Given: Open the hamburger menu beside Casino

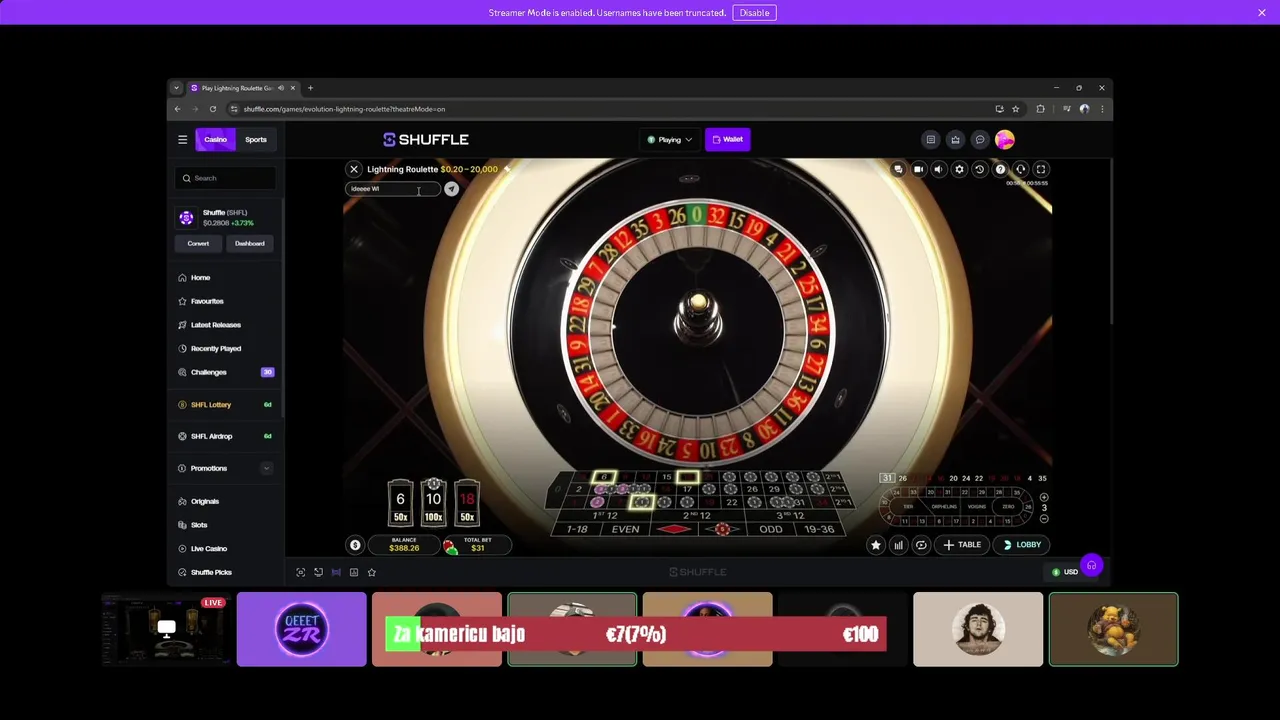Looking at the screenshot, I should 182,139.
